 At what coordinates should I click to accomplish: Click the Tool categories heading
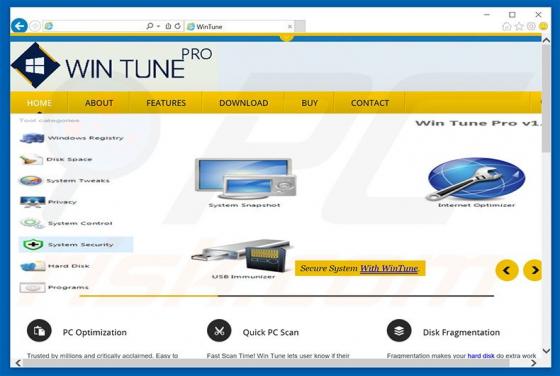[x=49, y=120]
